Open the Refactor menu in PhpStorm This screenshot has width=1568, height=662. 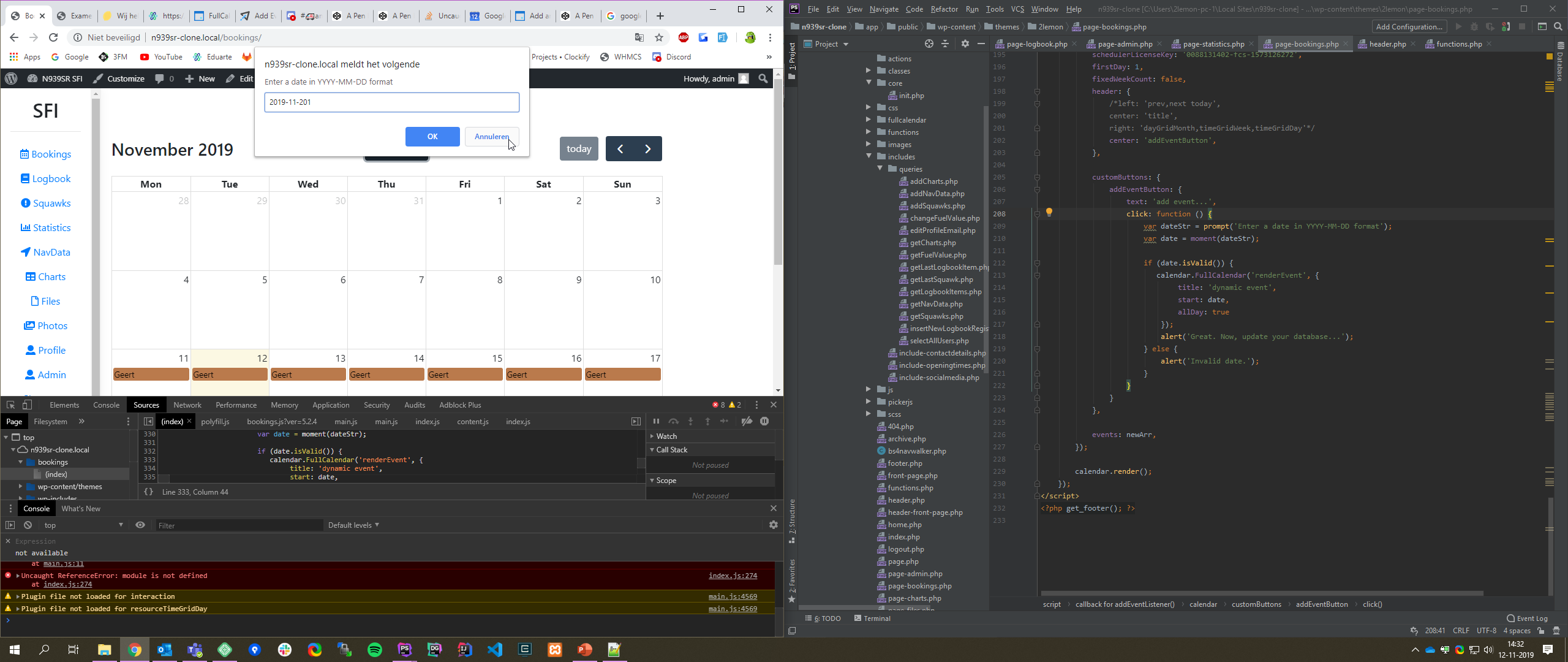[944, 9]
